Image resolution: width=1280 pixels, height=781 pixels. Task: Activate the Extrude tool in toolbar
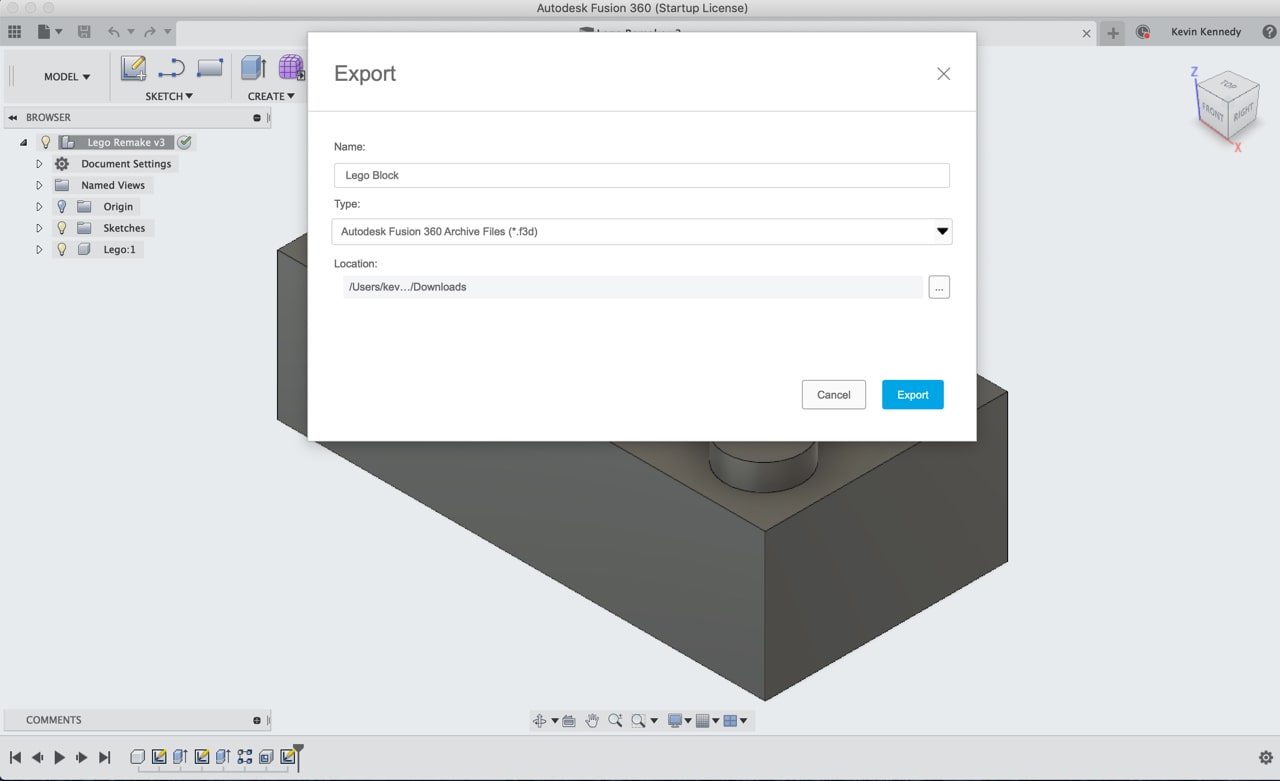point(253,68)
